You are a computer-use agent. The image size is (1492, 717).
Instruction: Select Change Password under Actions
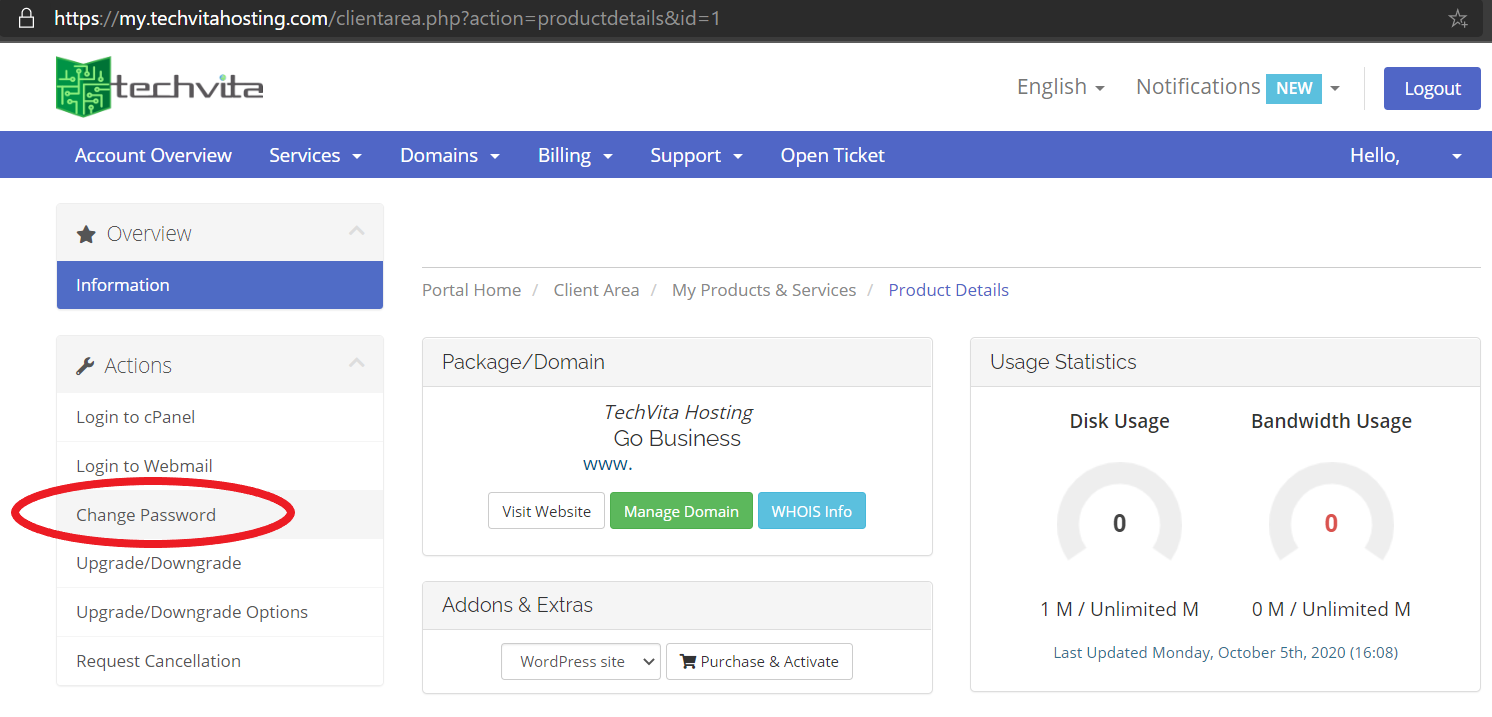(146, 514)
